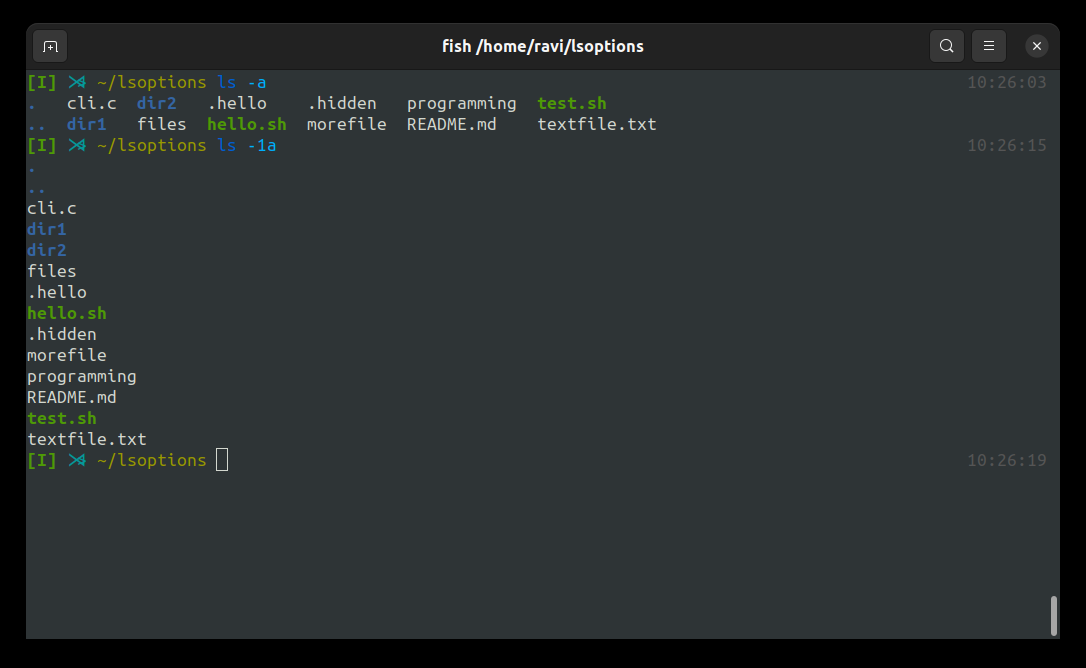Select the green test.sh filename in the listing
Viewport: 1086px width, 668px height.
pos(61,417)
